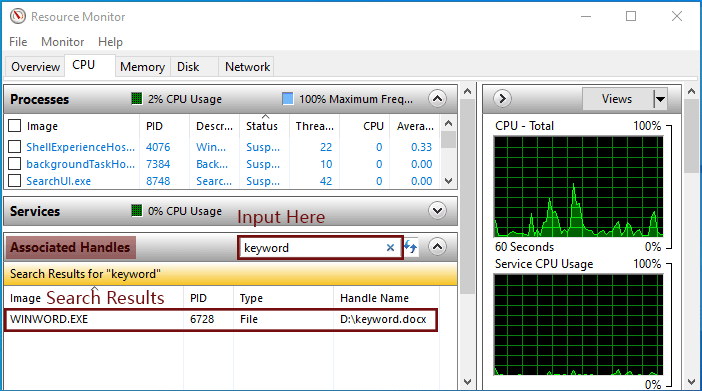Open the File menu
702x391 pixels.
point(18,42)
